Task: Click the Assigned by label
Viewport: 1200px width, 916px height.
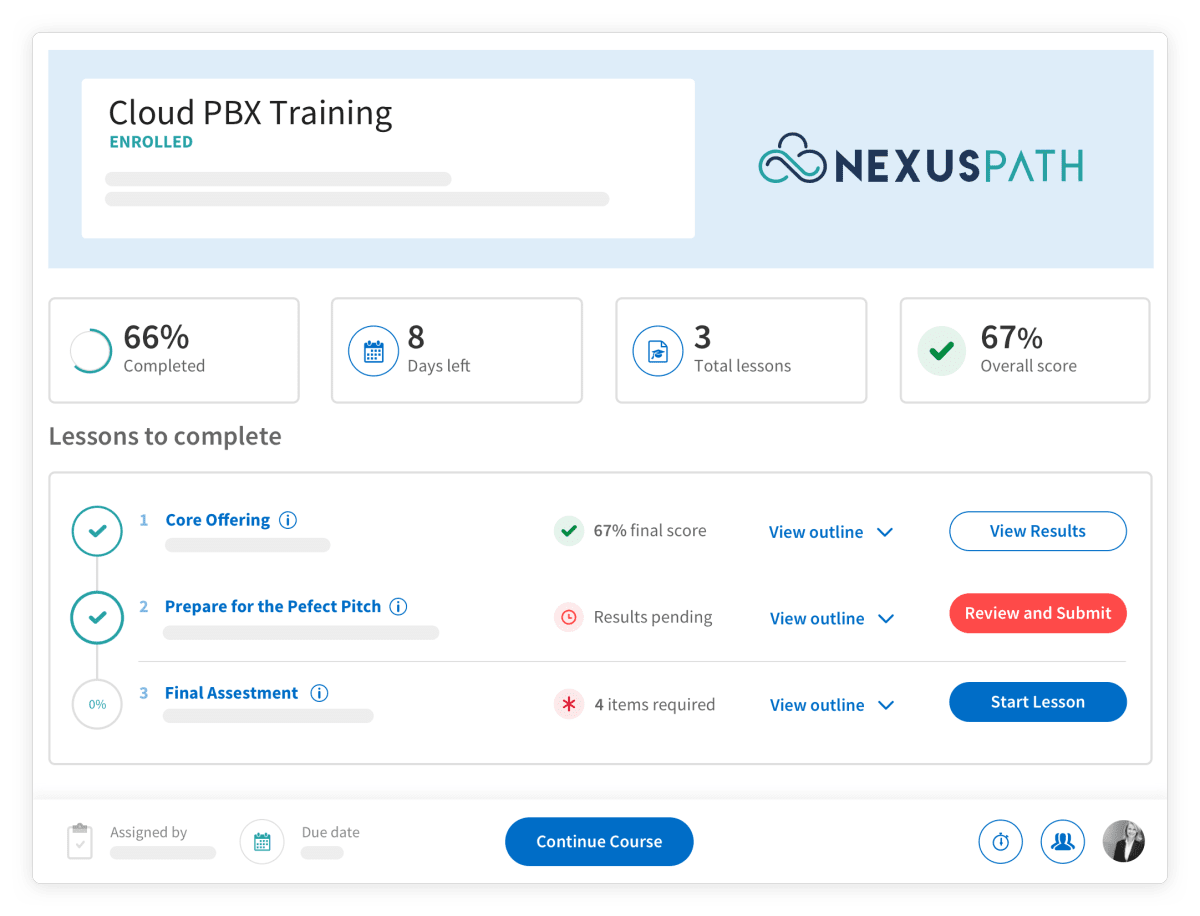Action: point(148,832)
